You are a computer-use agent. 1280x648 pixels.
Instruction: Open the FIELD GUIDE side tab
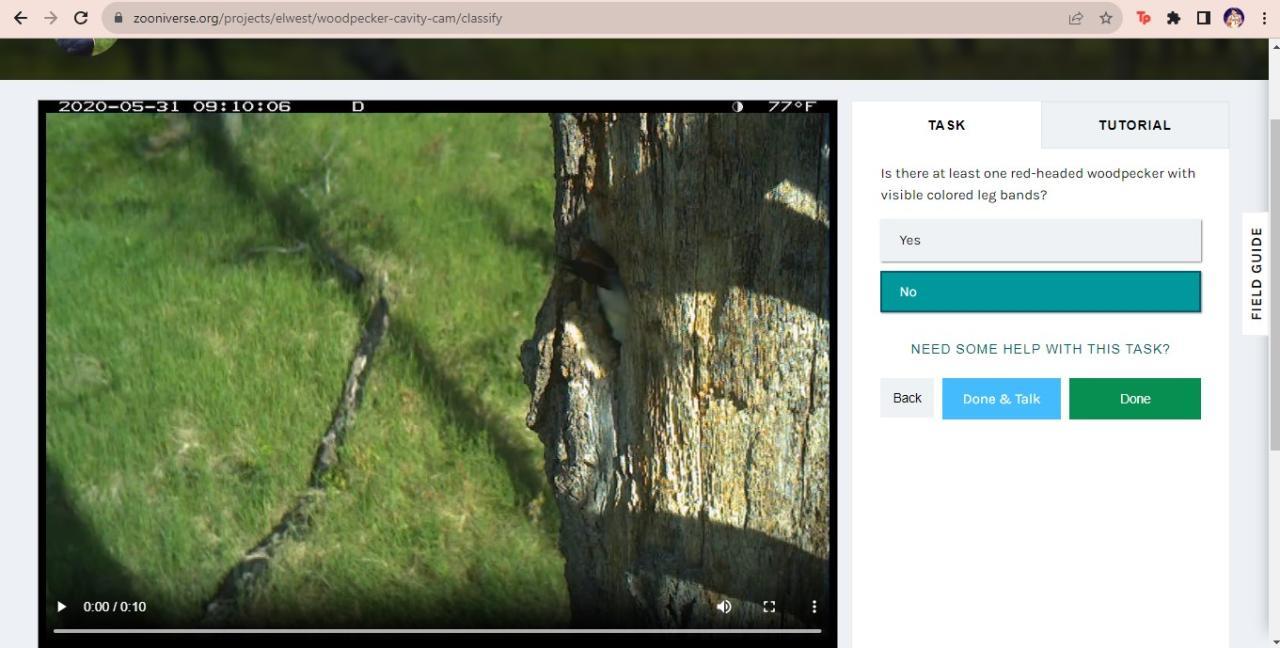1256,273
